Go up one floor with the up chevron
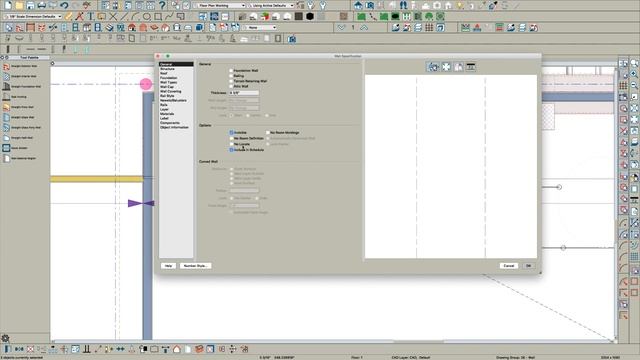640x360 pixels. coord(364,28)
